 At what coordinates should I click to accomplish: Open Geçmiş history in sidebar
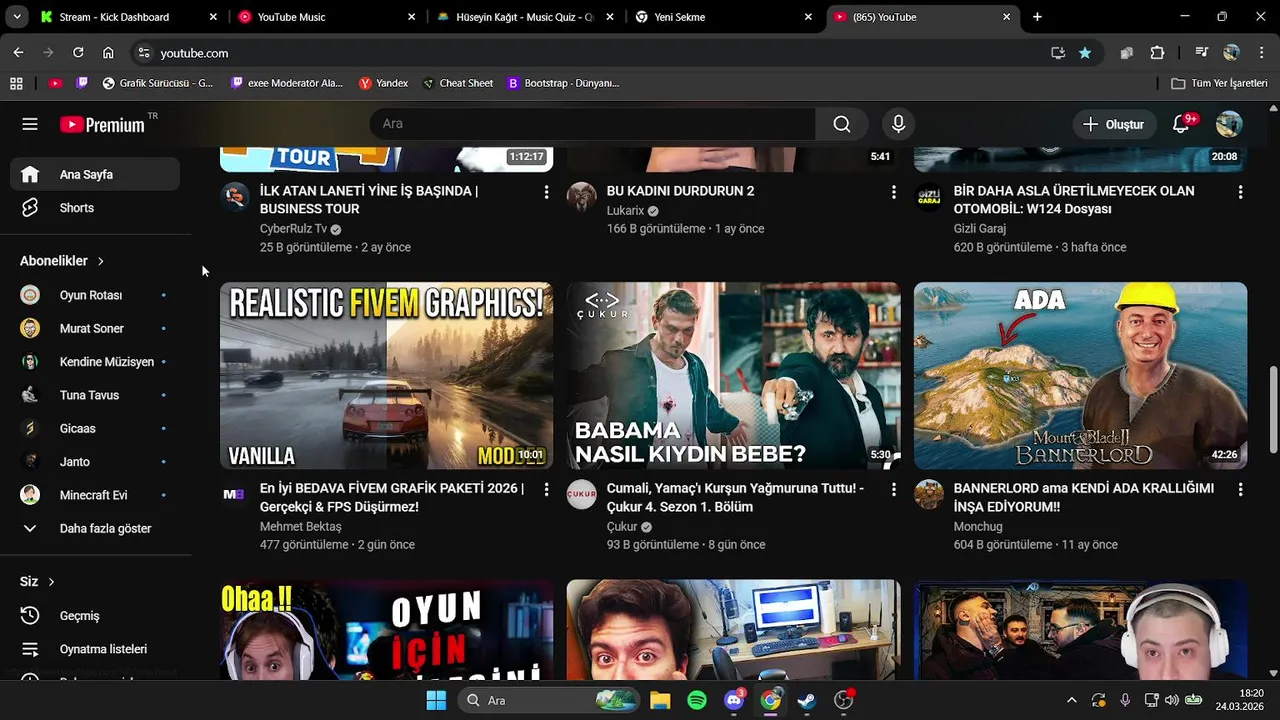pyautogui.click(x=95, y=616)
